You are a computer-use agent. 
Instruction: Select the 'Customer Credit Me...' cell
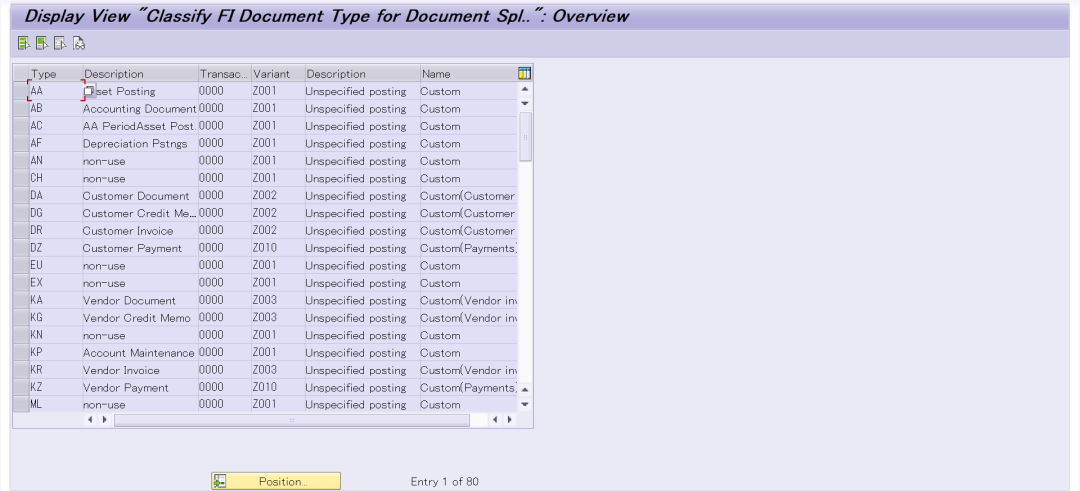141,213
